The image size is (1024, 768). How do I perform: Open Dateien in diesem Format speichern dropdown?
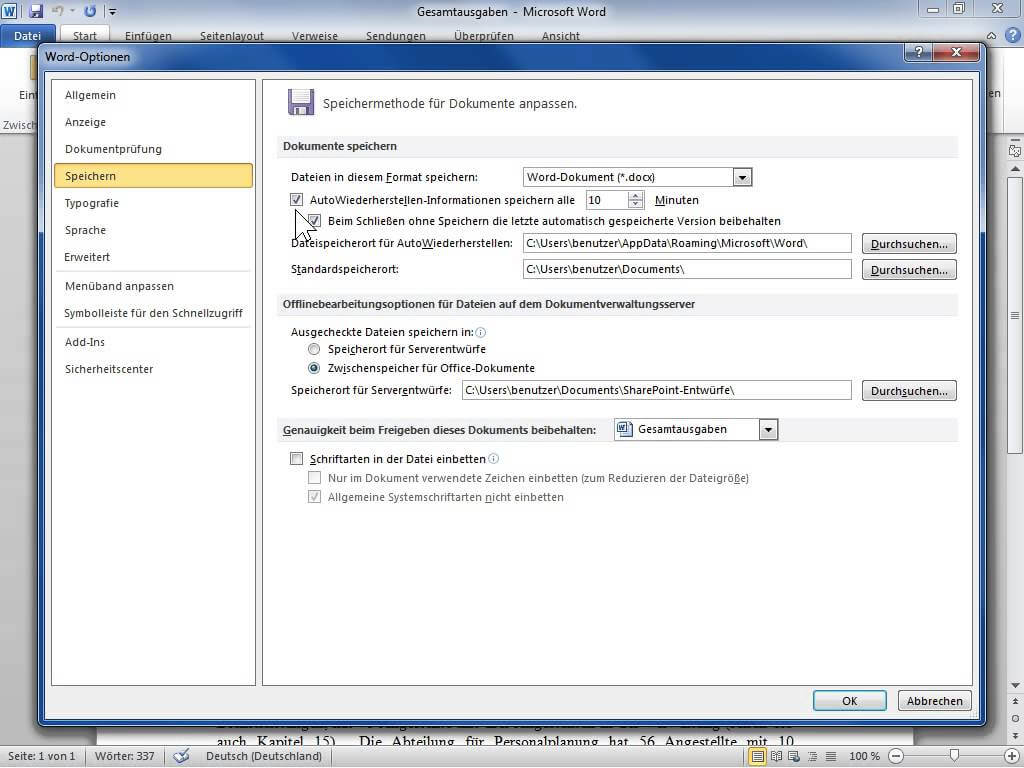(x=742, y=177)
